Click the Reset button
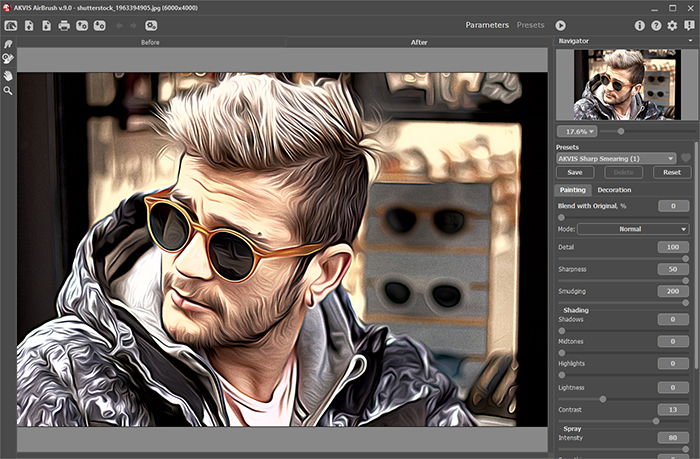Image resolution: width=700 pixels, height=459 pixels. pos(671,172)
